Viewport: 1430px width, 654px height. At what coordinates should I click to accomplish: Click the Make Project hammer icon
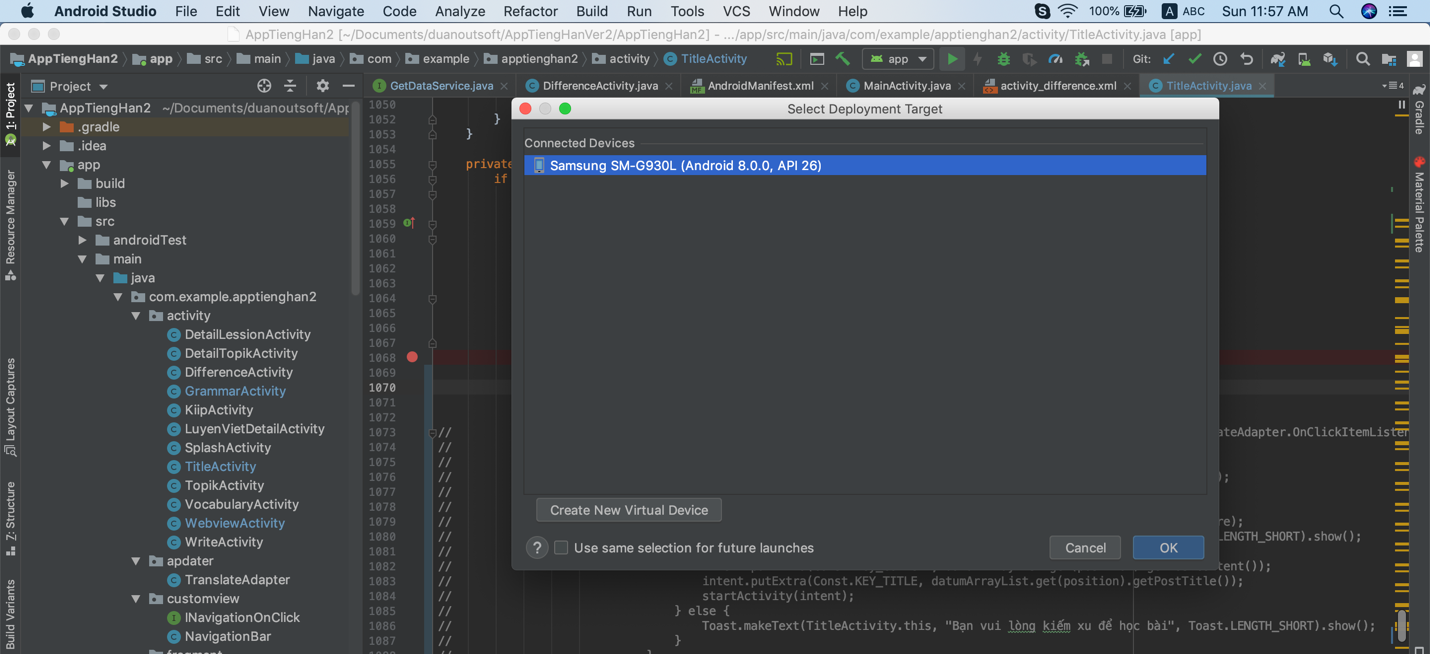click(843, 59)
